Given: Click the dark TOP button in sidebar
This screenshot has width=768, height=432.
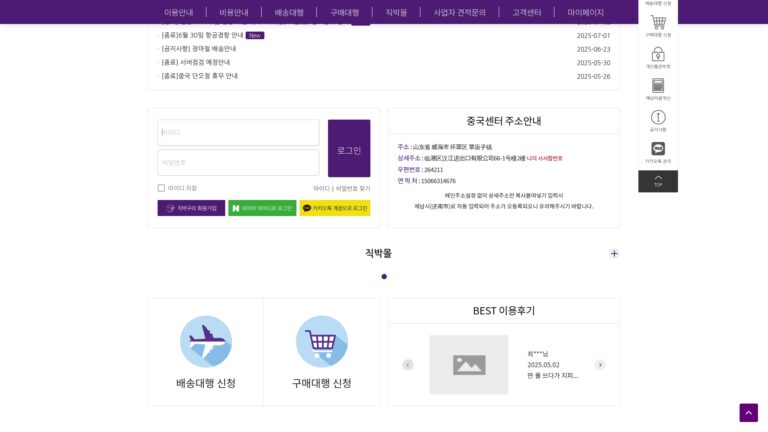Looking at the screenshot, I should point(658,181).
